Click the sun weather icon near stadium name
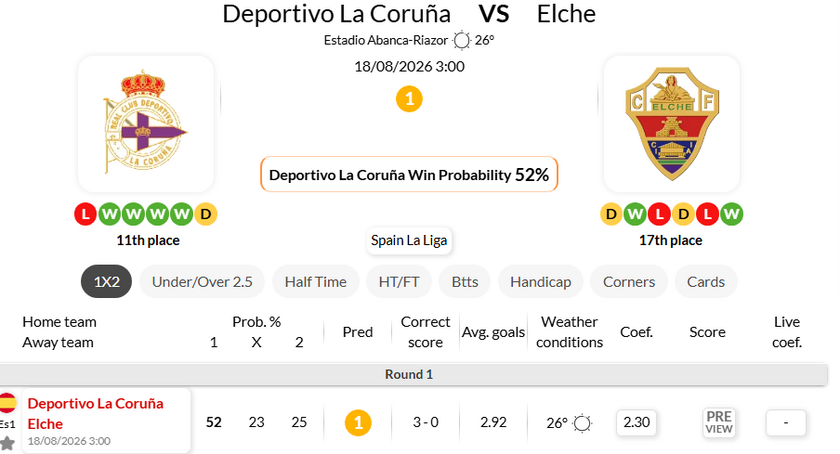Viewport: 840px width, 454px height. click(x=461, y=40)
